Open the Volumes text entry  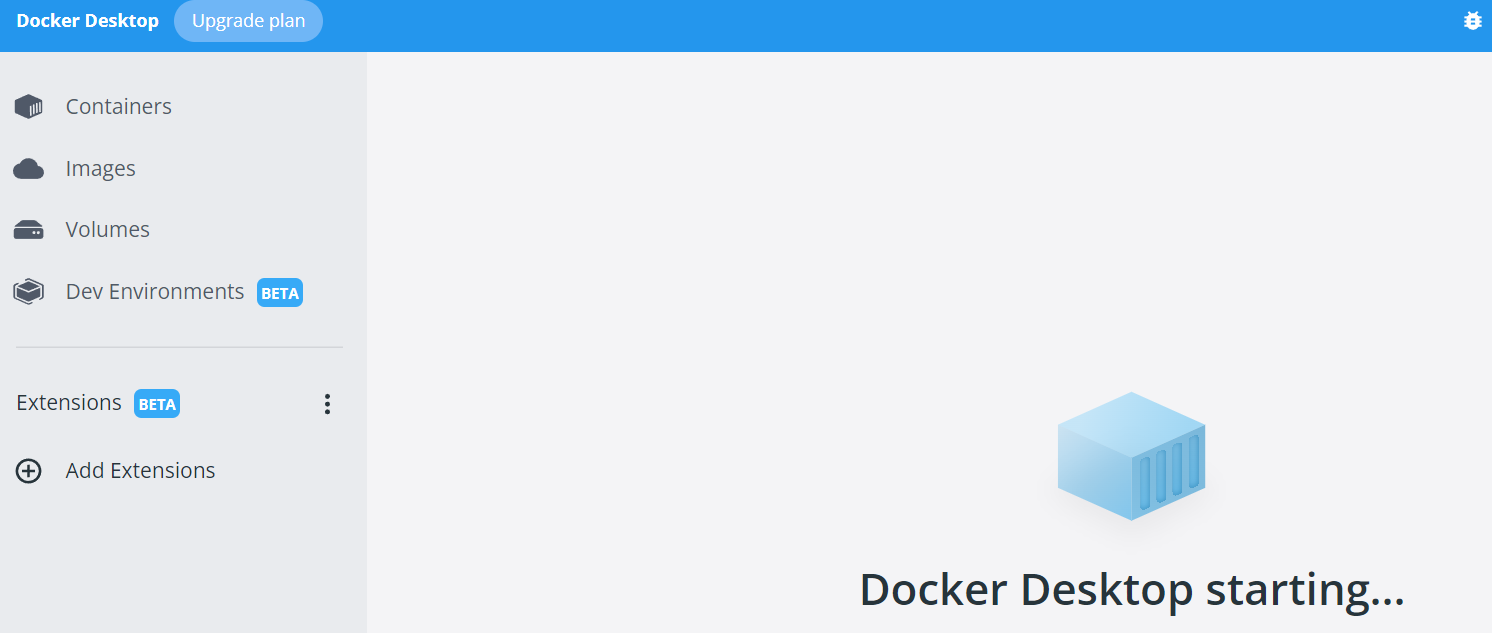[107, 230]
